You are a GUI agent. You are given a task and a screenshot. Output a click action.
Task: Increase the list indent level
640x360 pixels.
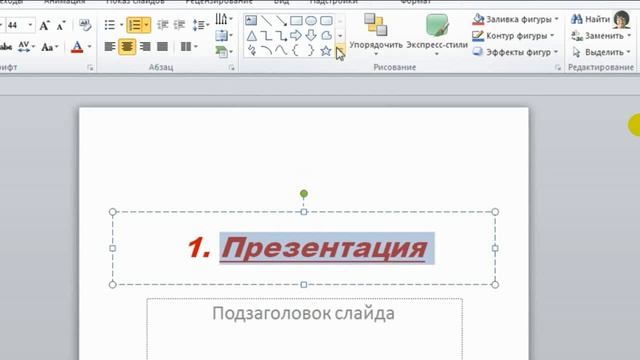[x=179, y=25]
